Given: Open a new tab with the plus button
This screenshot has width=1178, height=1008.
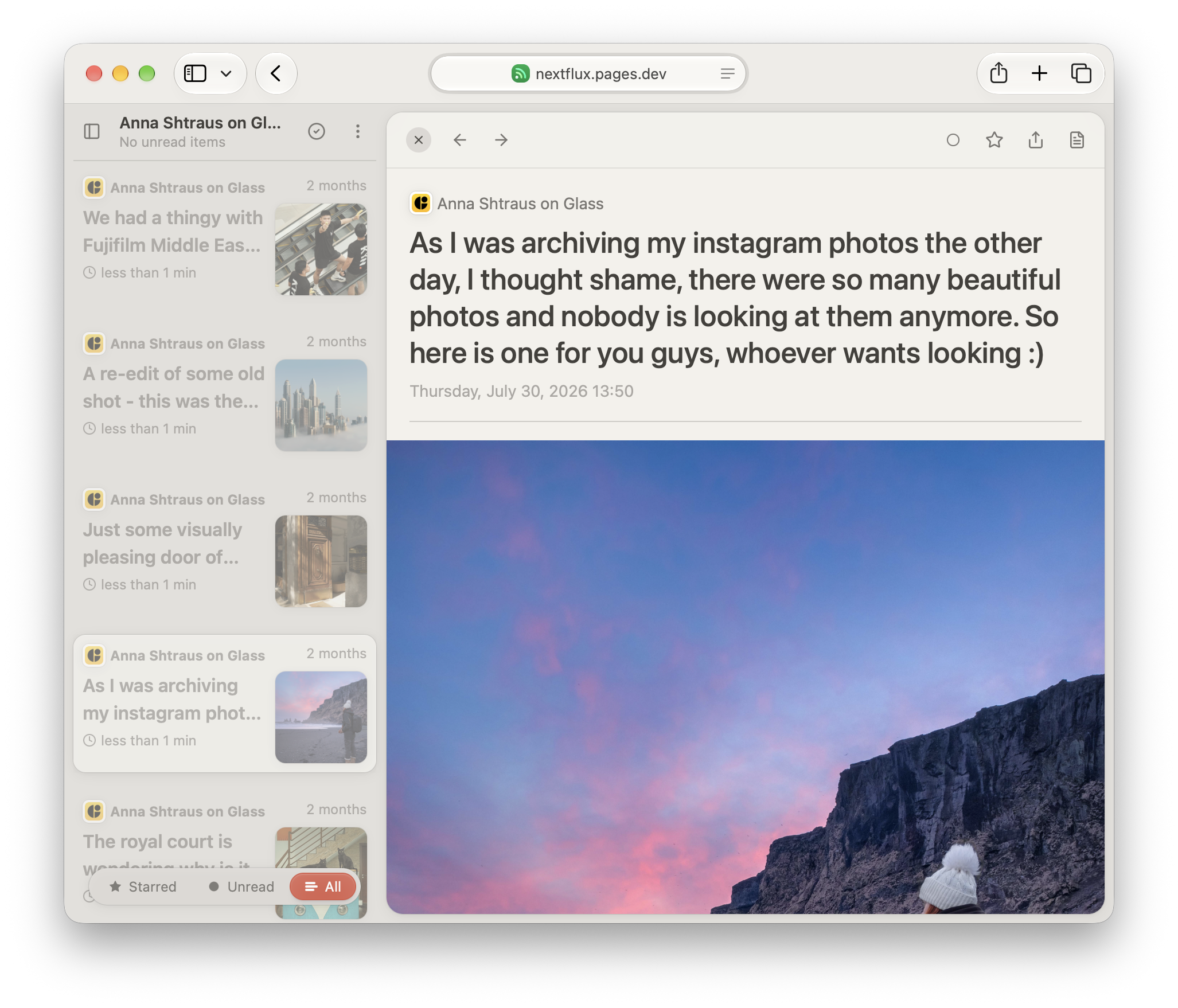Looking at the screenshot, I should tap(1039, 73).
